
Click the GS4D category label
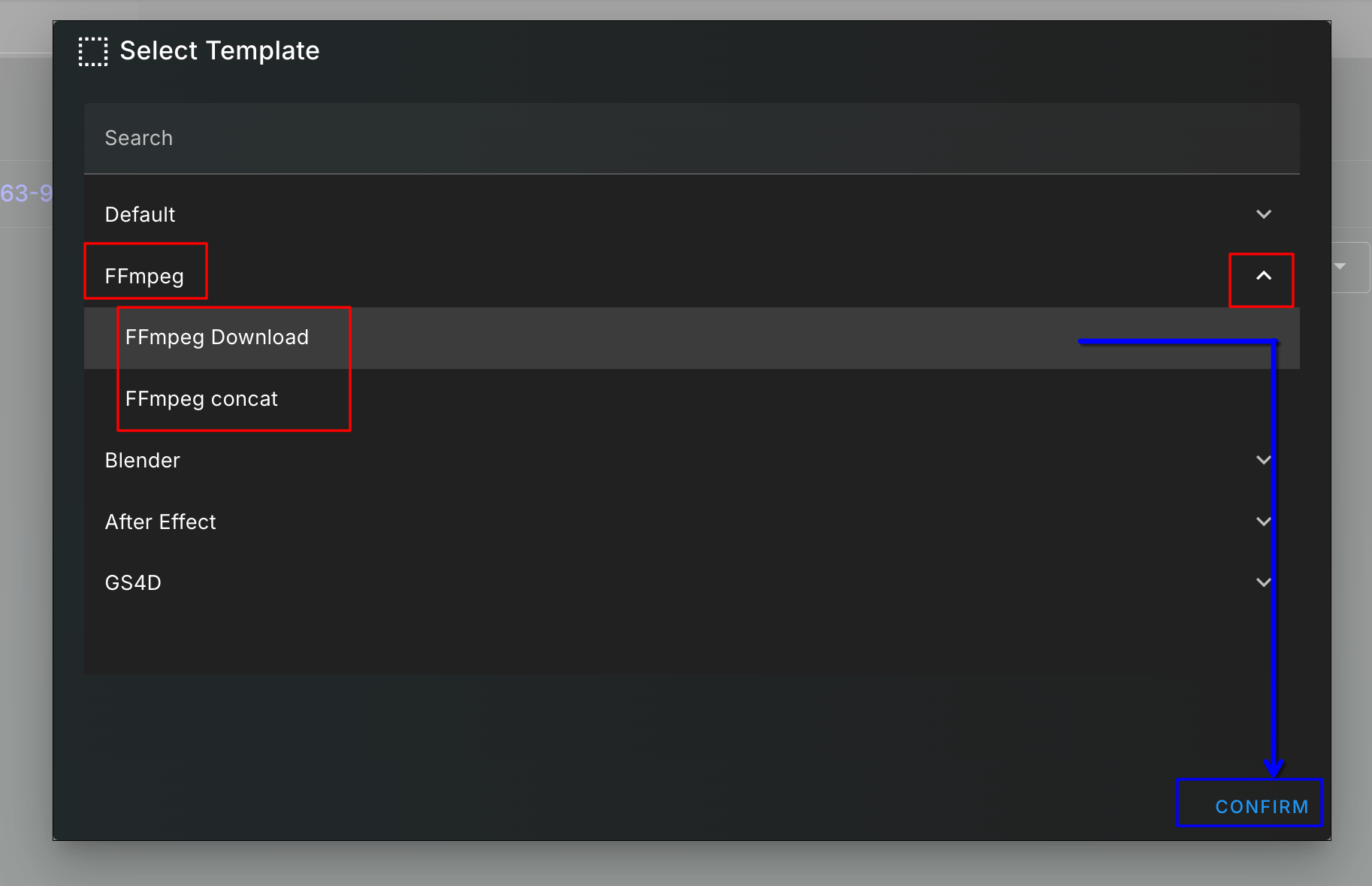pyautogui.click(x=133, y=583)
